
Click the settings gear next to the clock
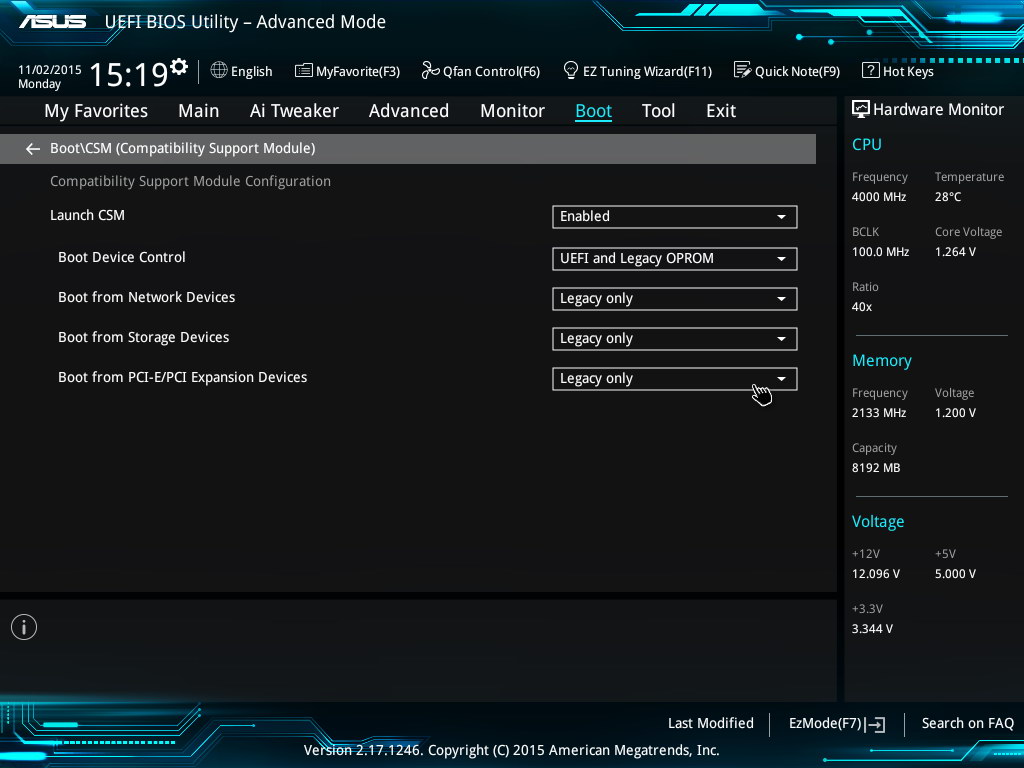tap(179, 68)
